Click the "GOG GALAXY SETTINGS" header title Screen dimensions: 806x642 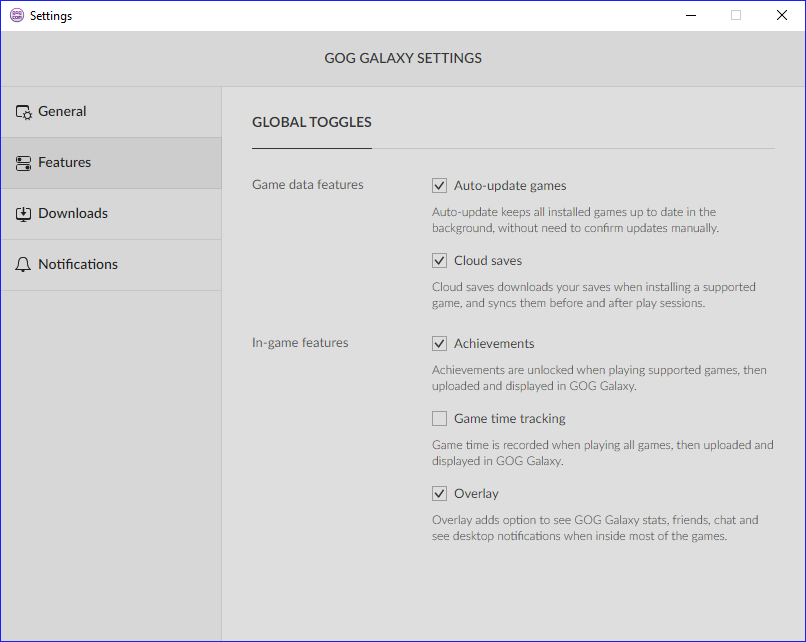[403, 58]
